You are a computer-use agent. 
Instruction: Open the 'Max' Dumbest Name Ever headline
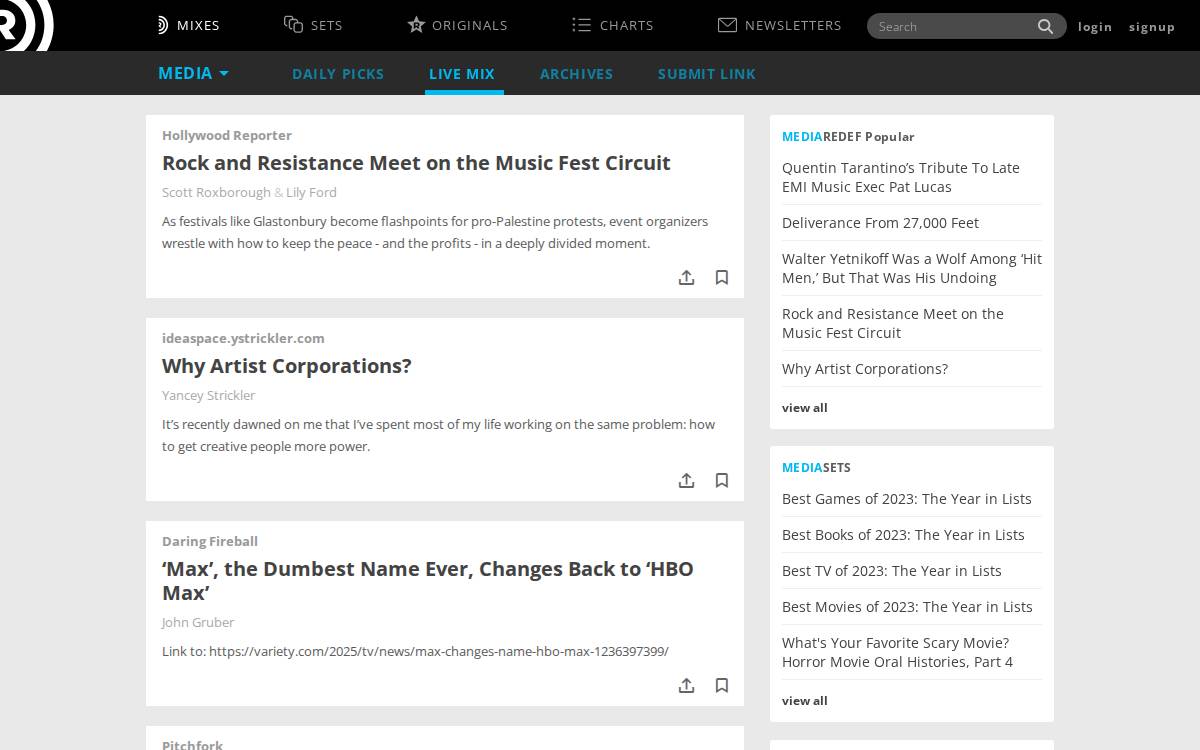click(x=428, y=580)
